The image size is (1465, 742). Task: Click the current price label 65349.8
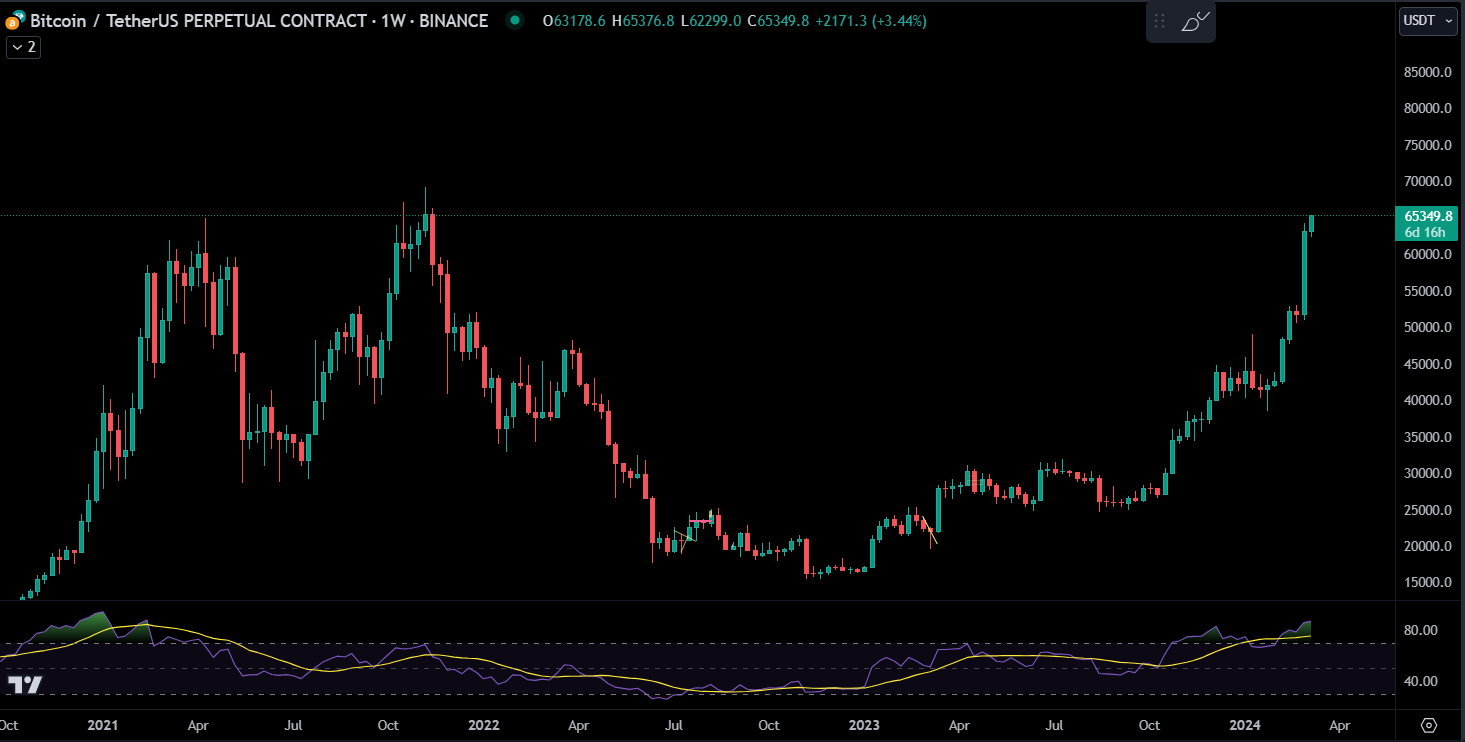click(1427, 215)
